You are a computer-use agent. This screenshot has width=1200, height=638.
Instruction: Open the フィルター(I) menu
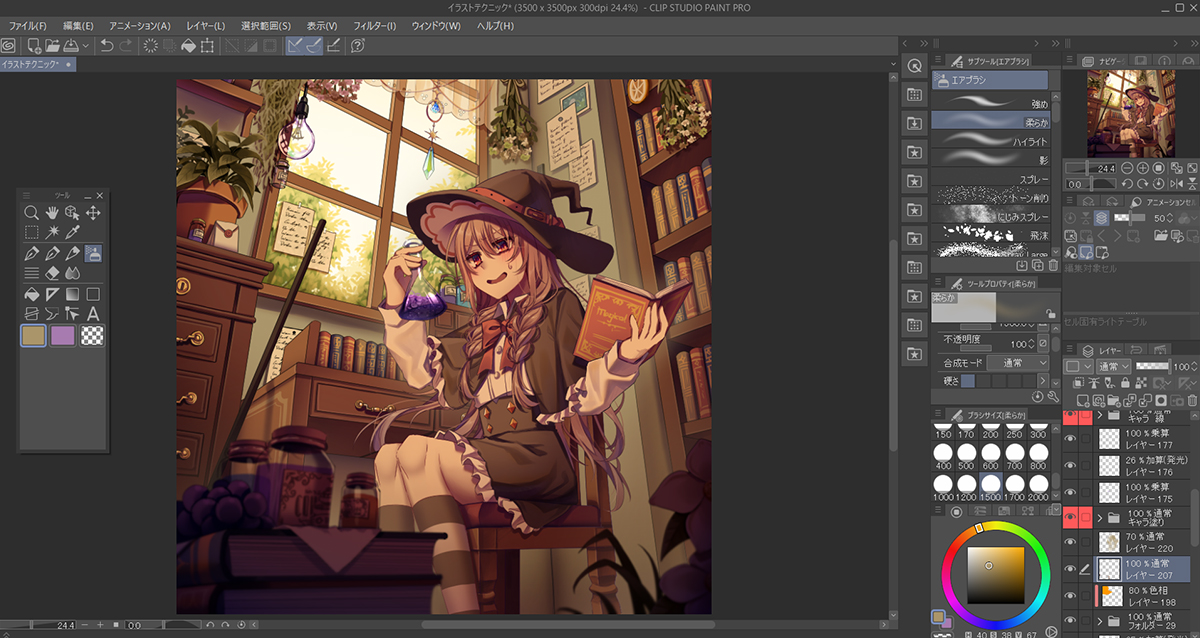pos(374,25)
